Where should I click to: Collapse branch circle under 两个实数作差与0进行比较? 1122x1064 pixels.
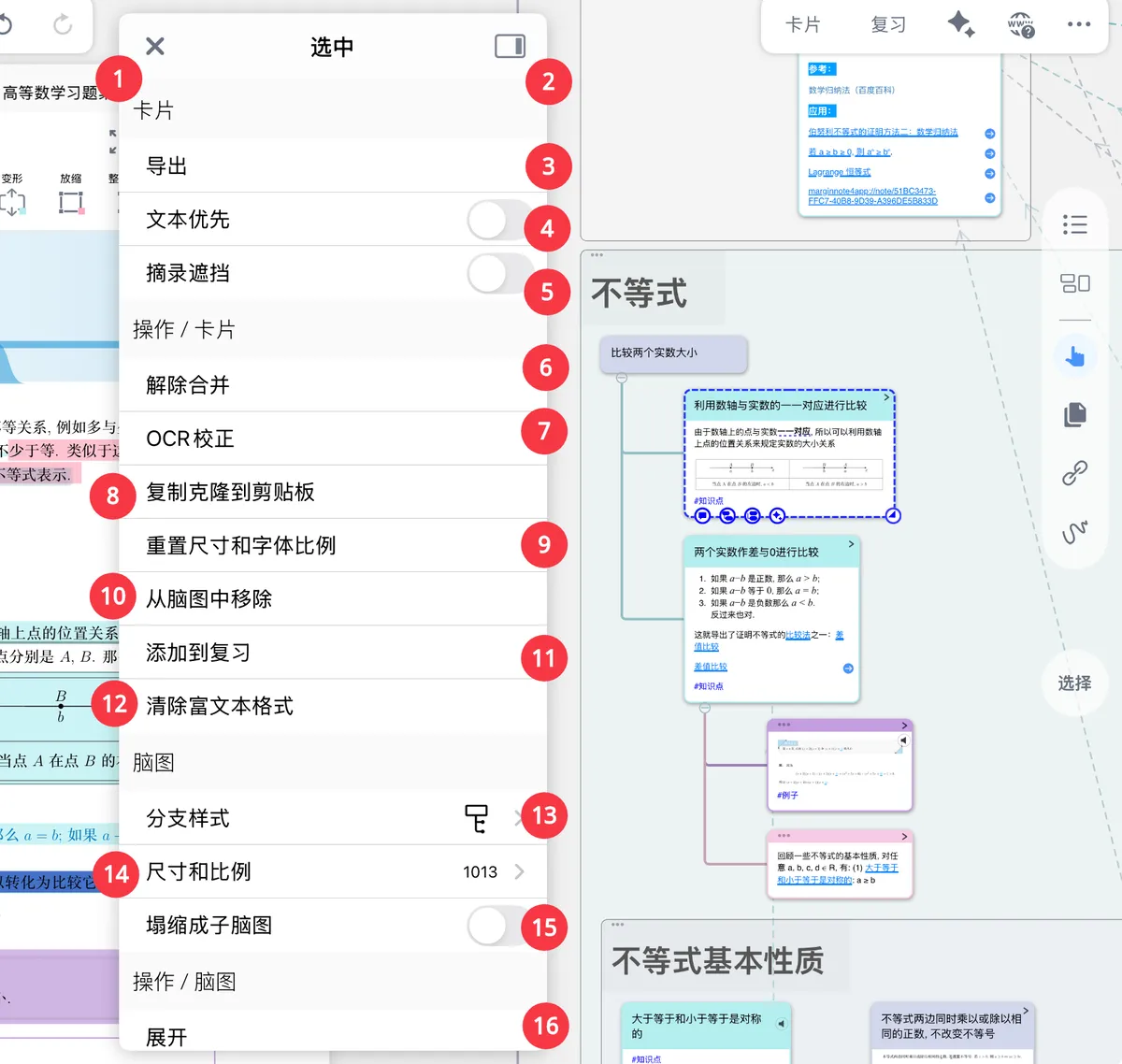click(705, 708)
